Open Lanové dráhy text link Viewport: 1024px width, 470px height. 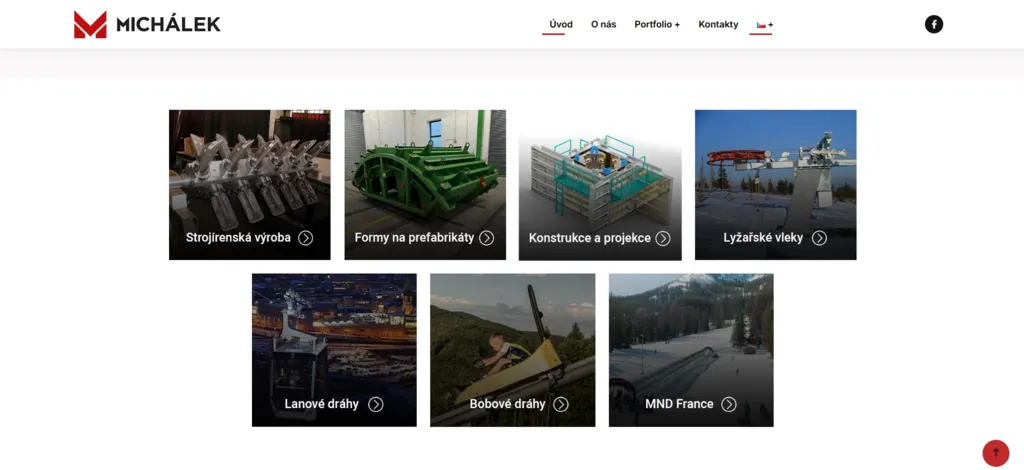click(321, 404)
